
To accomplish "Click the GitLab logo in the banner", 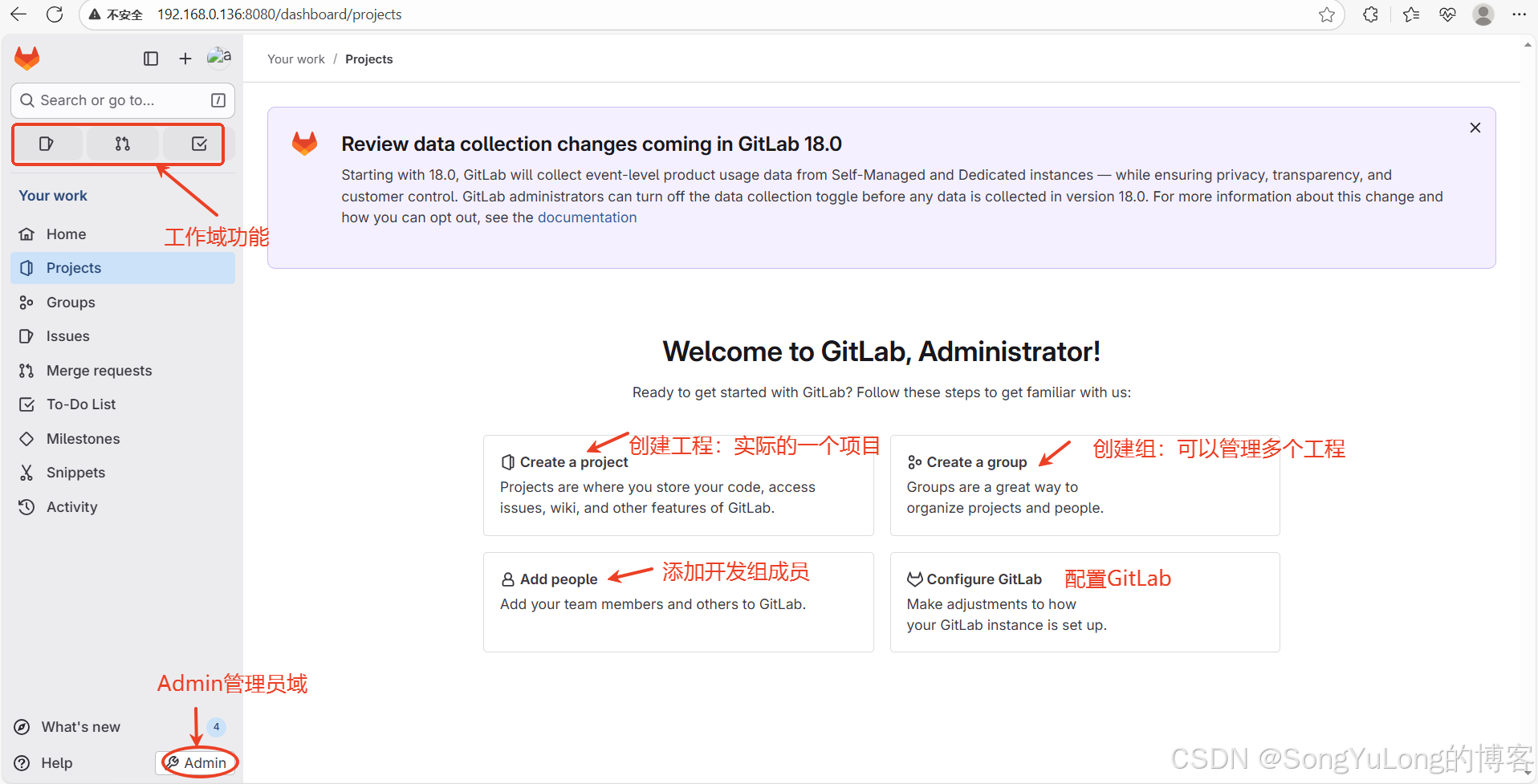I will [x=304, y=144].
